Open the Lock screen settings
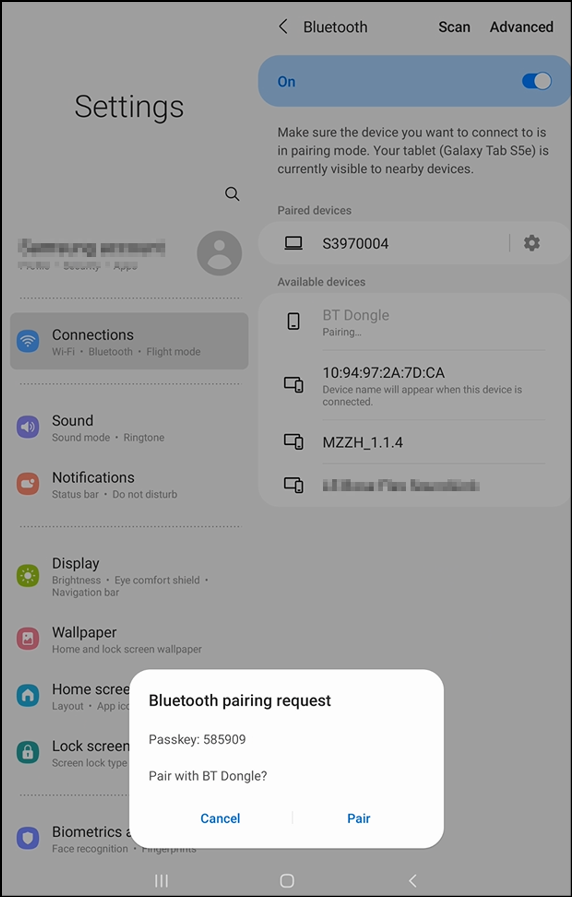572x897 pixels. [x=72, y=753]
